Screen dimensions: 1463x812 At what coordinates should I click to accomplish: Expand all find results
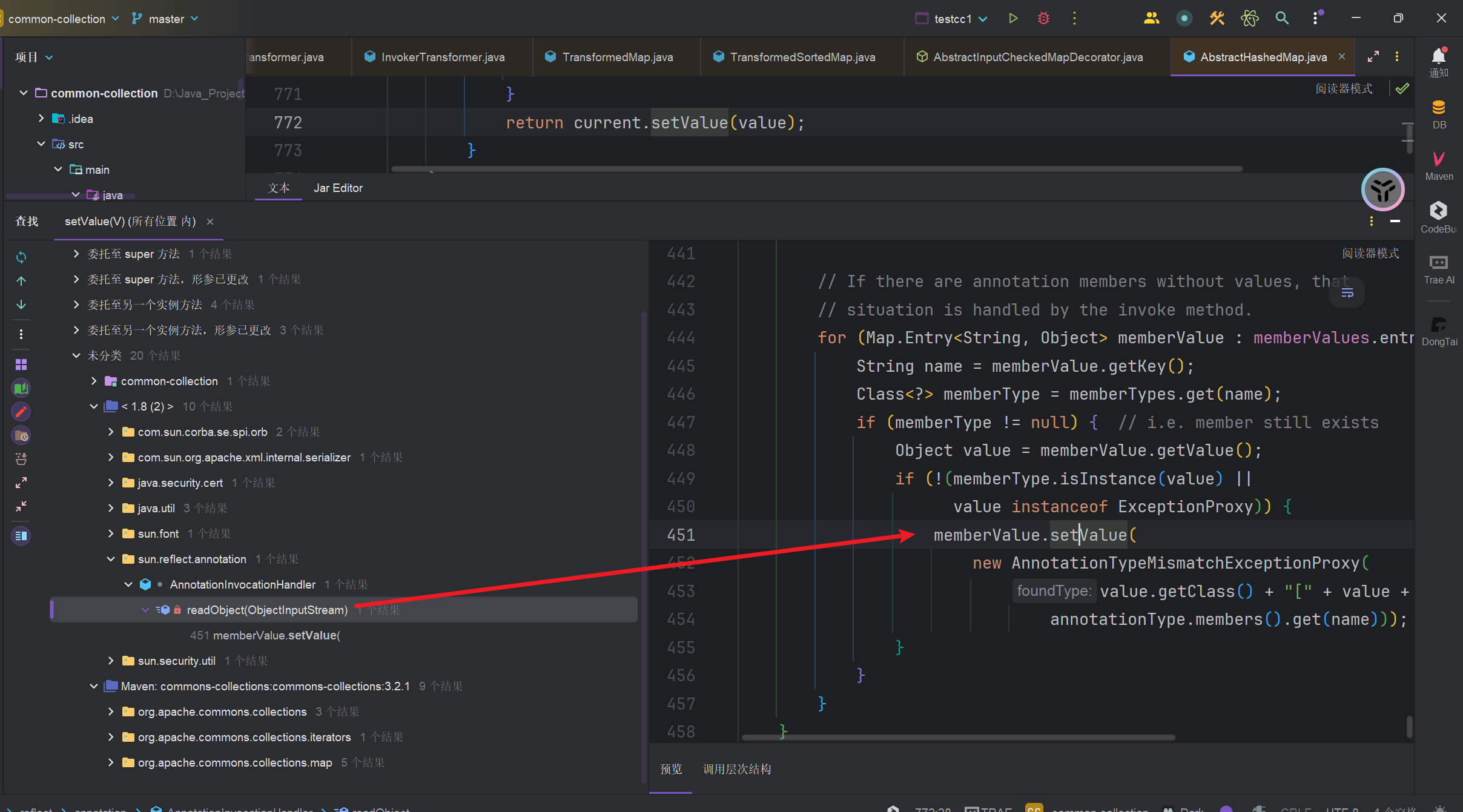click(21, 483)
